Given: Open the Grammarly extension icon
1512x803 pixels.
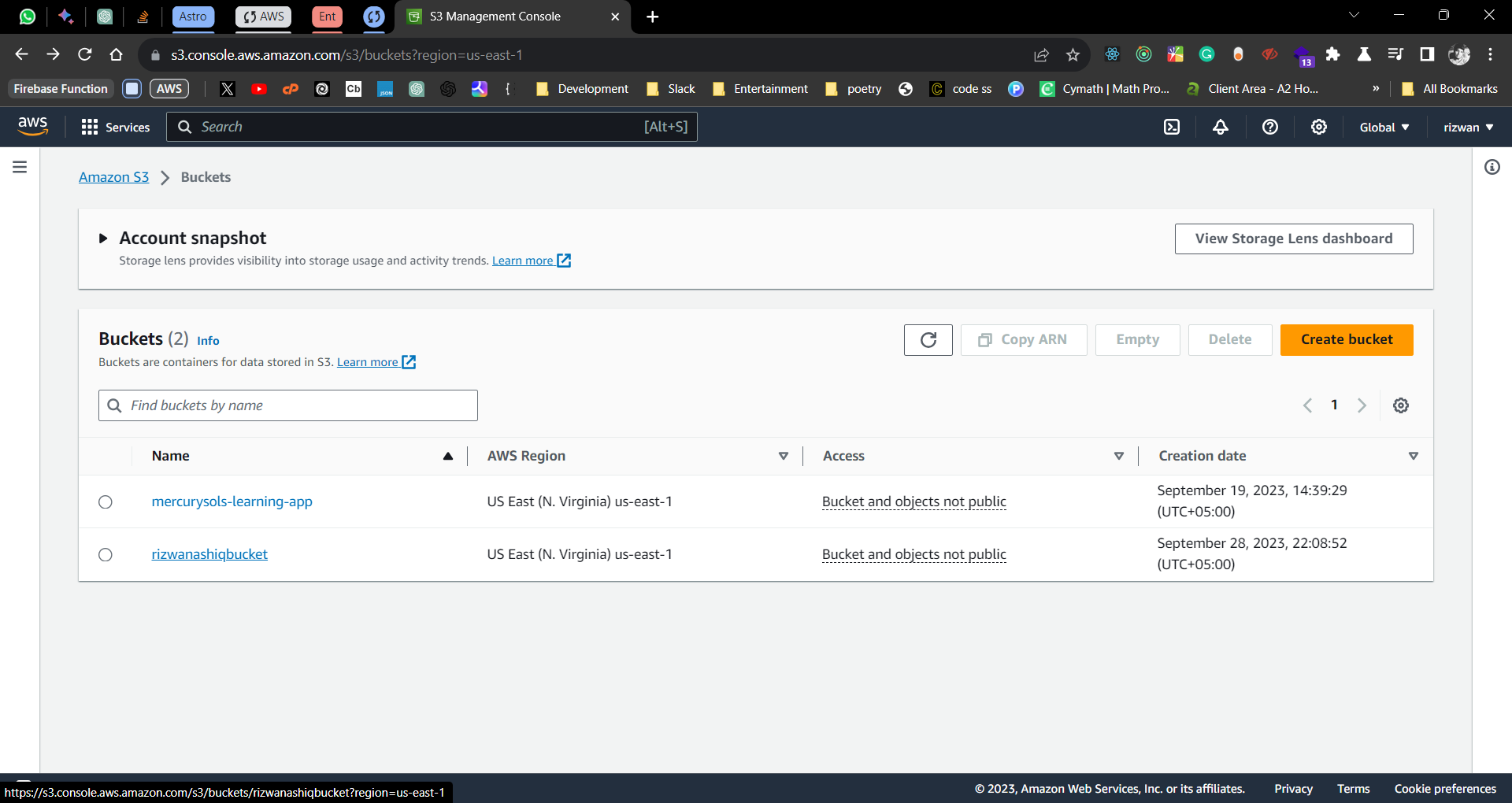Looking at the screenshot, I should click(x=1206, y=54).
